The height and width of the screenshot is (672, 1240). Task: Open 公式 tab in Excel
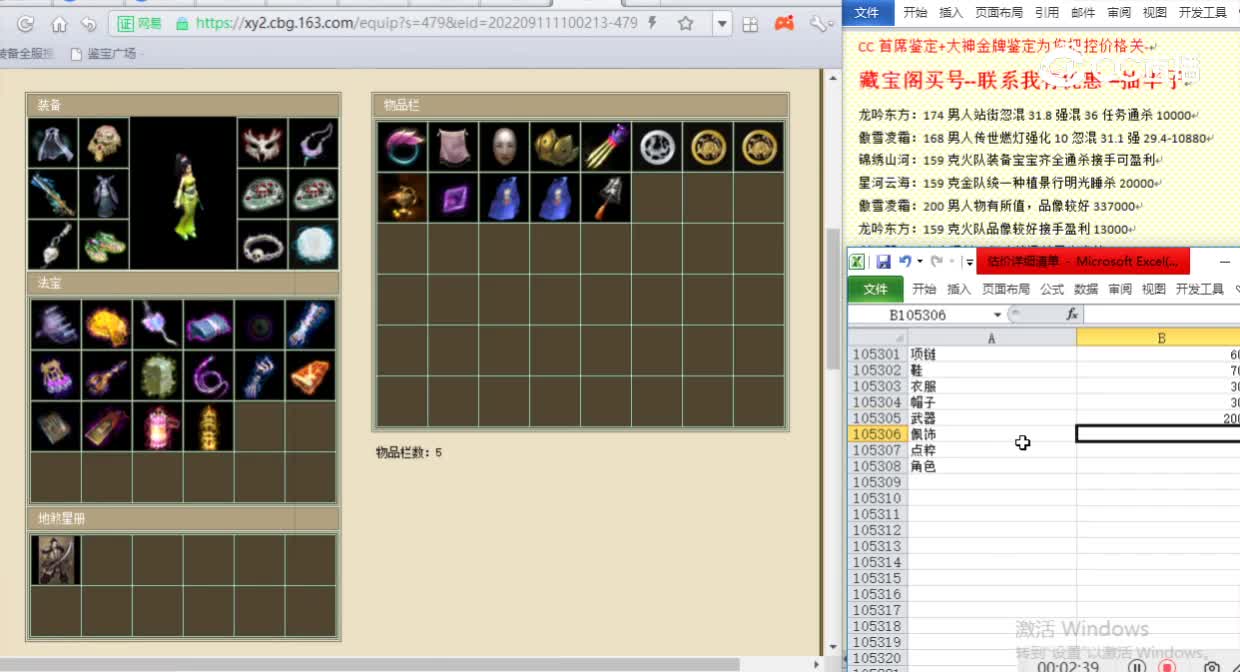click(x=1052, y=289)
